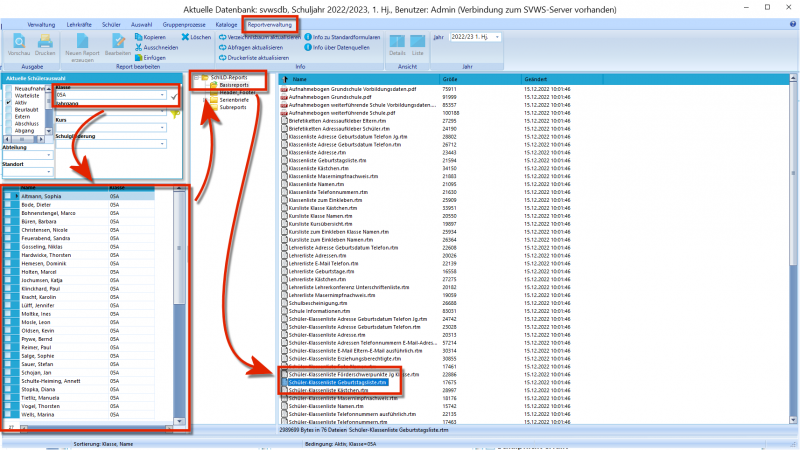Check the box for Altmann, Sophia
Screen dimensions: 800x450
(x=8, y=196)
